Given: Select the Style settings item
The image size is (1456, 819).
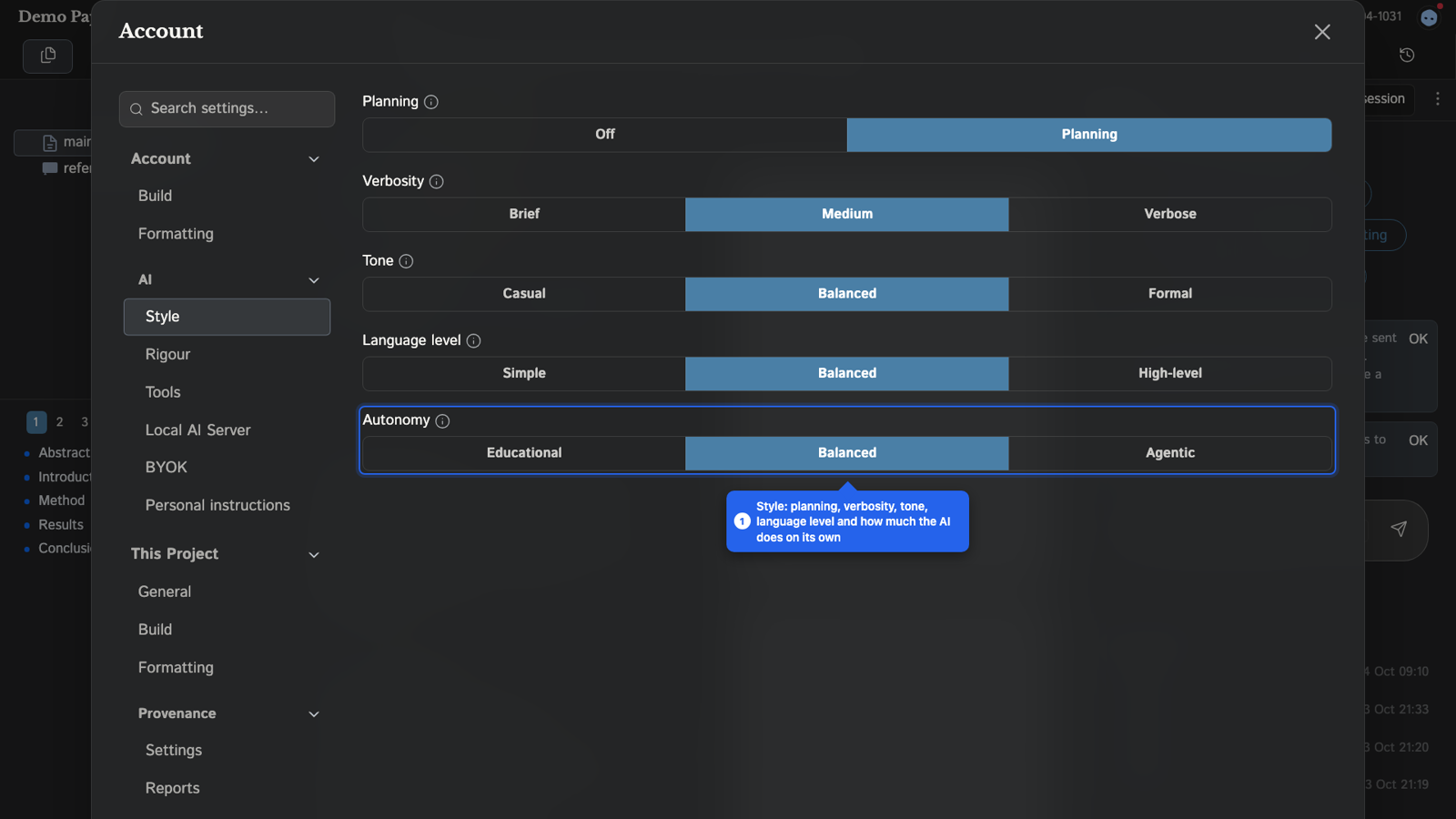Looking at the screenshot, I should point(227,317).
